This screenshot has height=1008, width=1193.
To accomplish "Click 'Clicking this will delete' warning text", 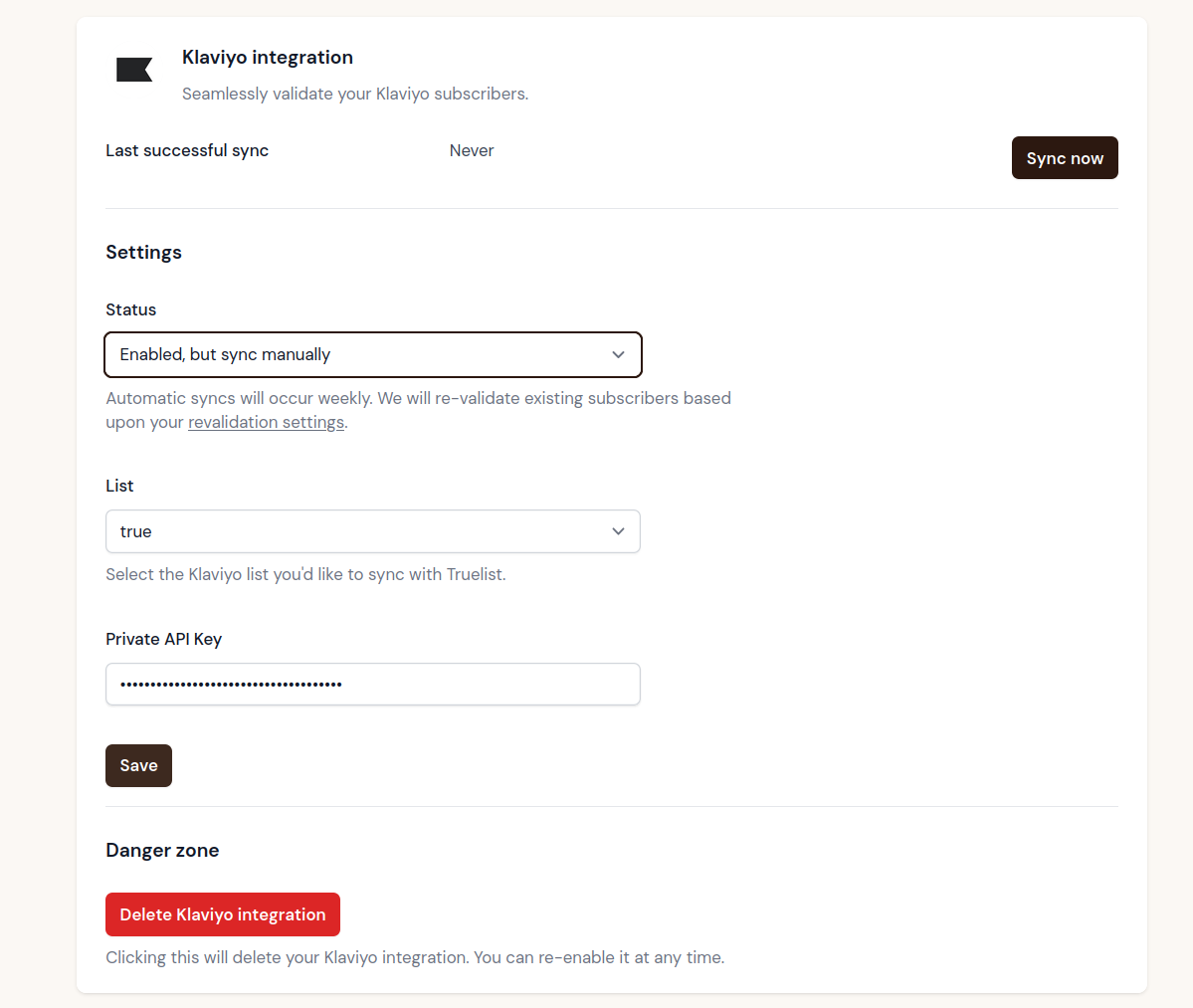I will pos(416,957).
